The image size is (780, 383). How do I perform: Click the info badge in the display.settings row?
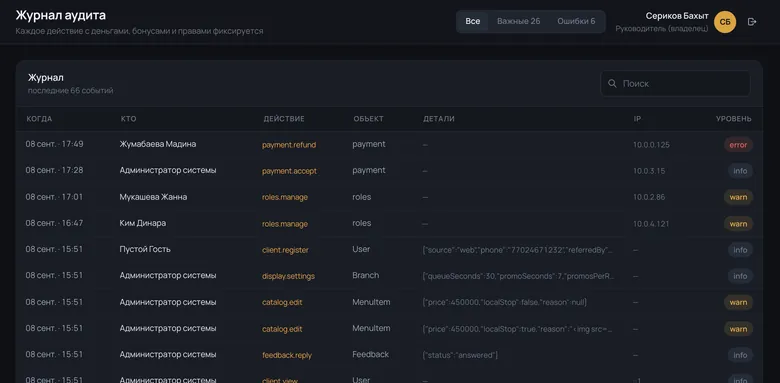[740, 276]
